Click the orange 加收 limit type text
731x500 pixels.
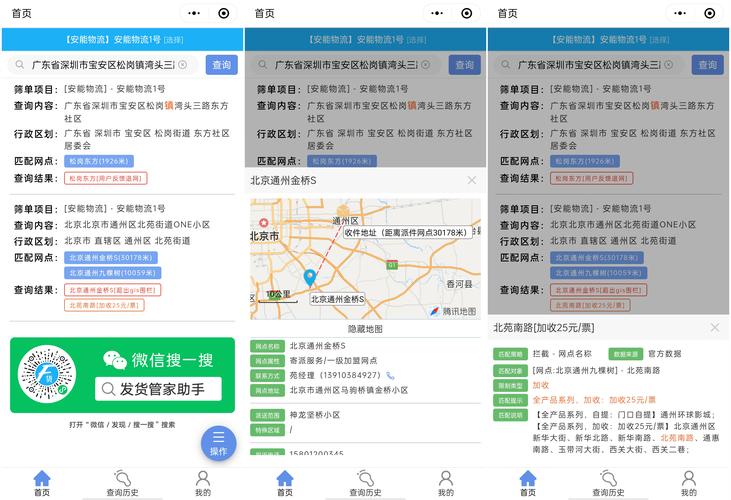(541, 385)
